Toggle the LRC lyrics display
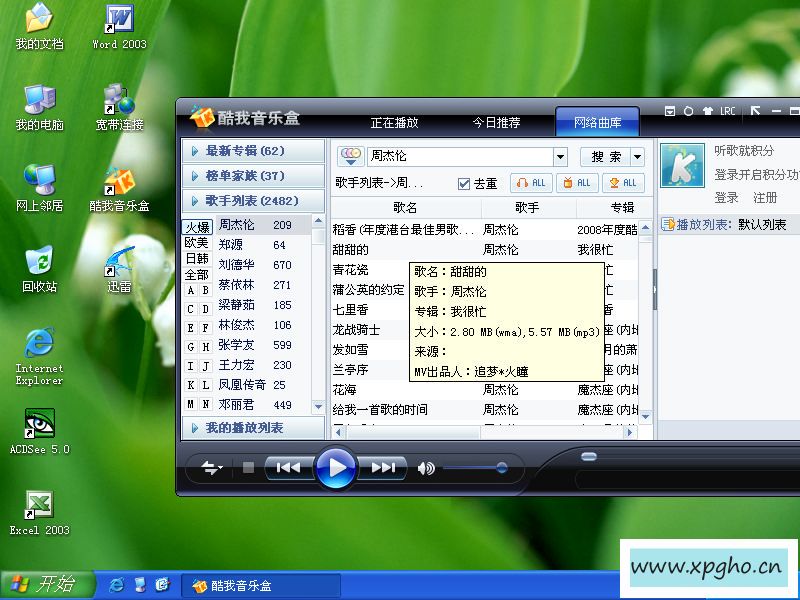Image resolution: width=800 pixels, height=600 pixels. 728,111
